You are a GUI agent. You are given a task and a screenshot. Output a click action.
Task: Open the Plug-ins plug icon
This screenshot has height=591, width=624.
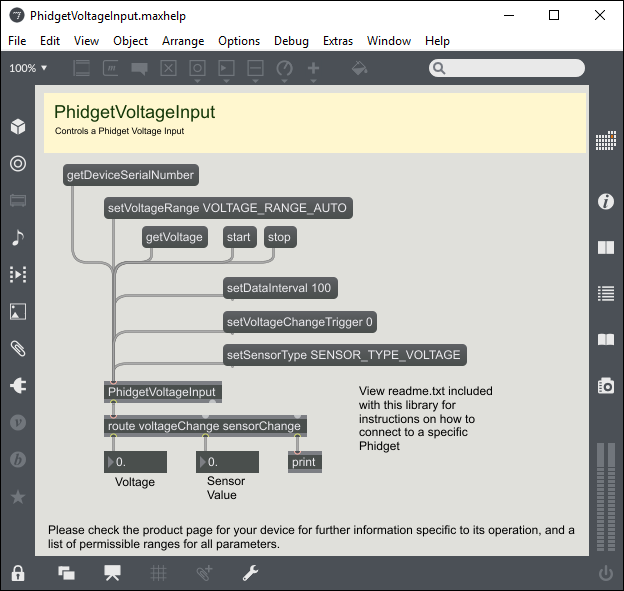(18, 385)
